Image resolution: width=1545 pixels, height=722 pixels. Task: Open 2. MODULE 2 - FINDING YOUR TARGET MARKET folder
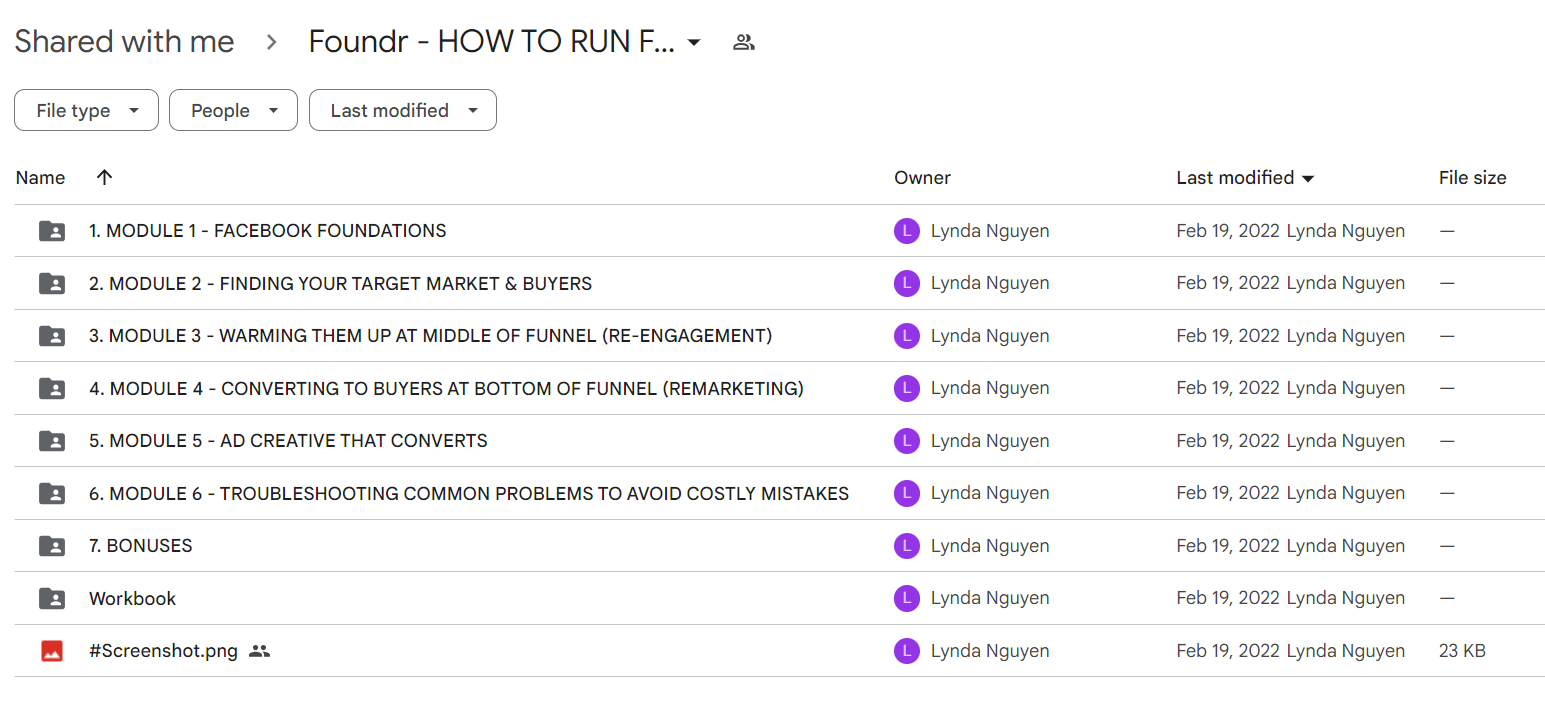340,284
